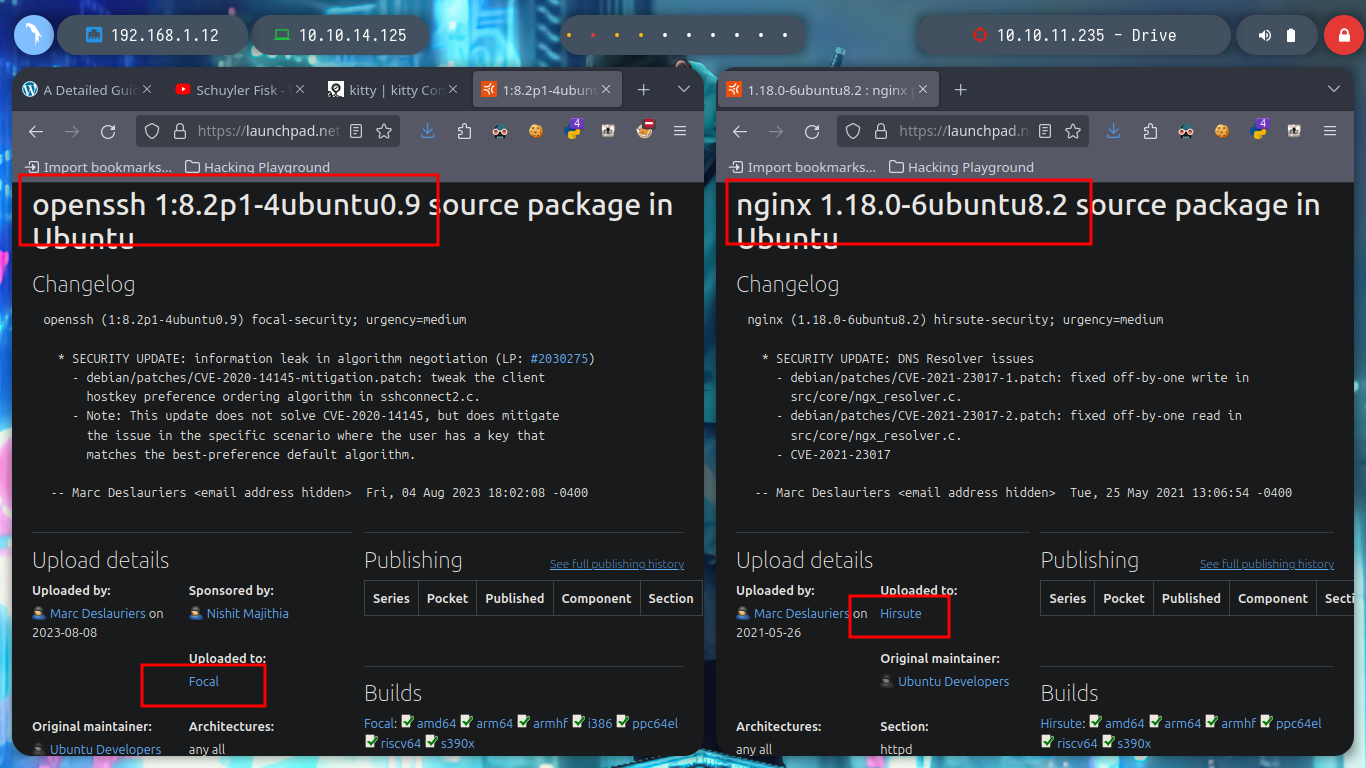The image size is (1366, 768).
Task: See full publishing history in nginx page
Action: point(1267,564)
